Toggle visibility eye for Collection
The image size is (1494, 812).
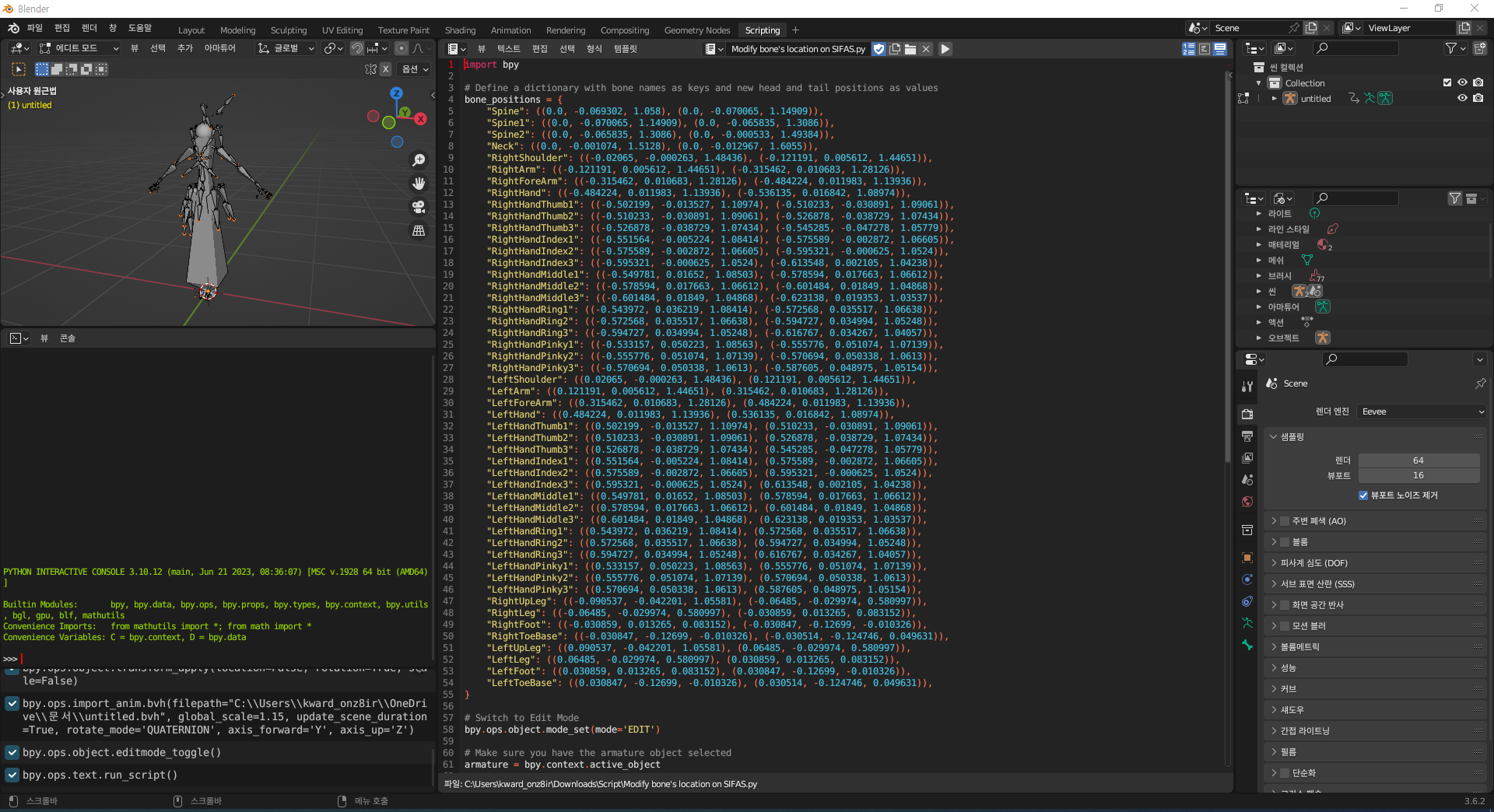click(x=1462, y=82)
